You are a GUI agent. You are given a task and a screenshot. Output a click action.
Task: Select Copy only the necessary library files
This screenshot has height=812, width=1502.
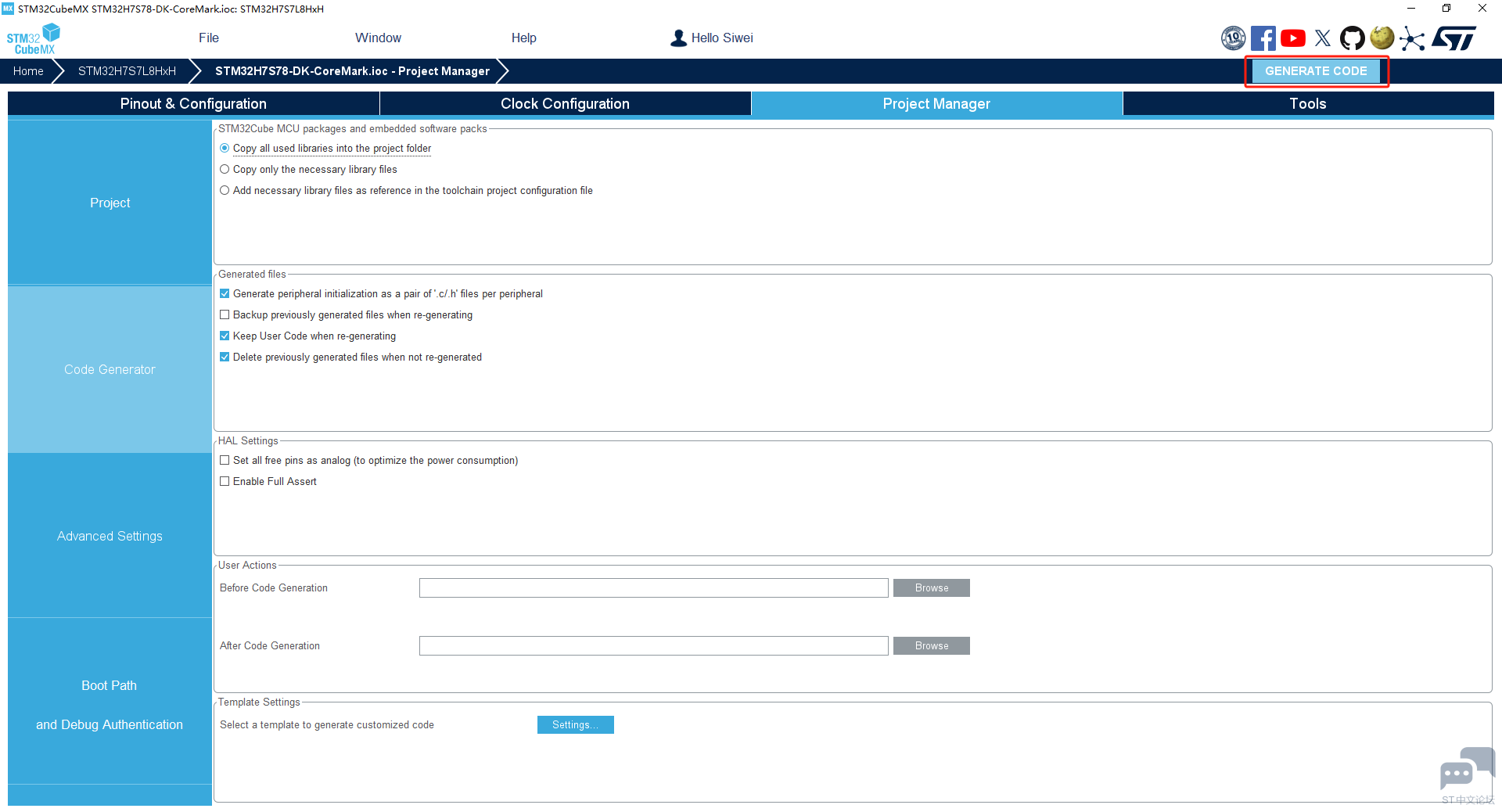[x=225, y=169]
